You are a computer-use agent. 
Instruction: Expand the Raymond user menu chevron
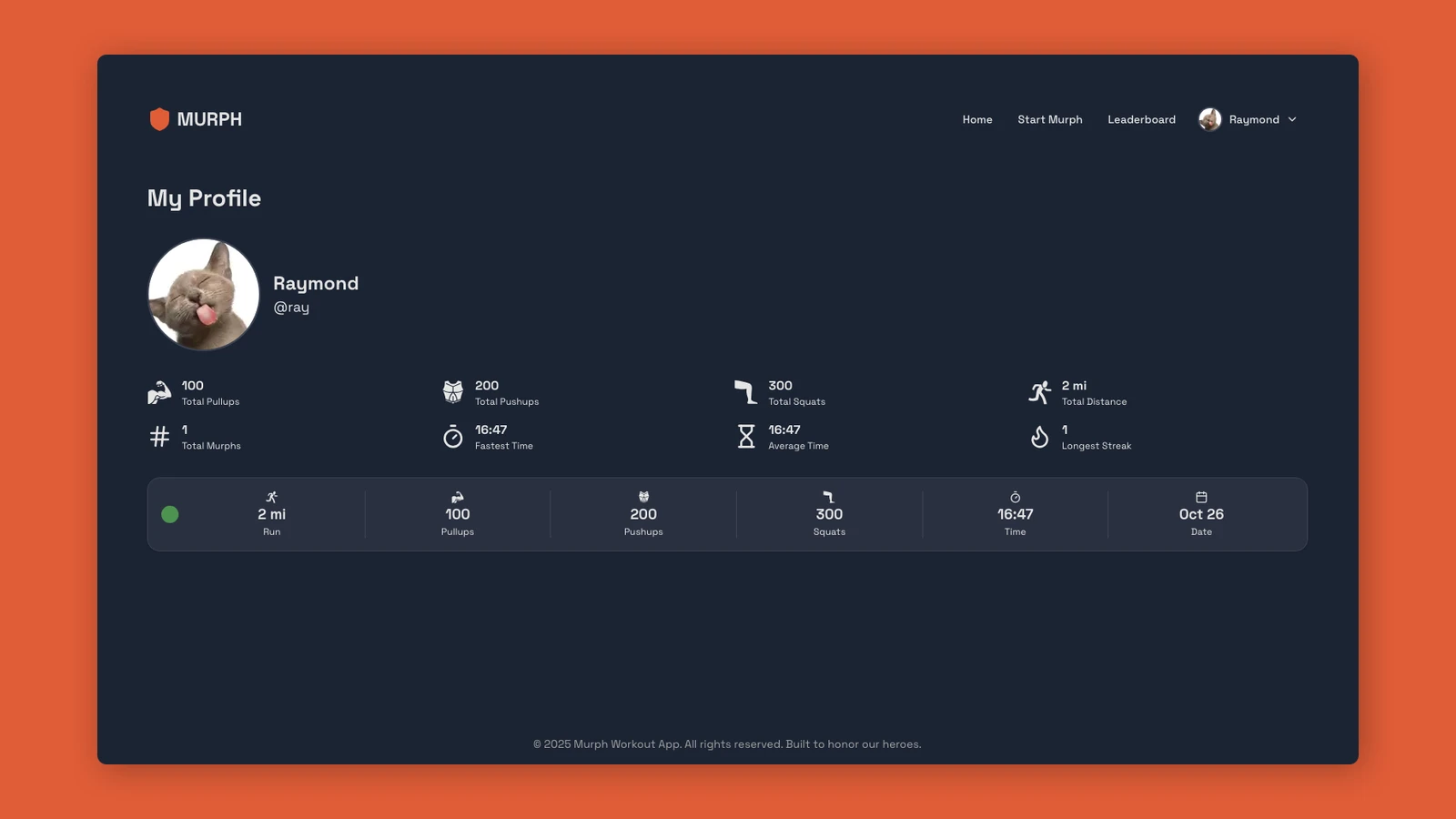click(x=1292, y=119)
